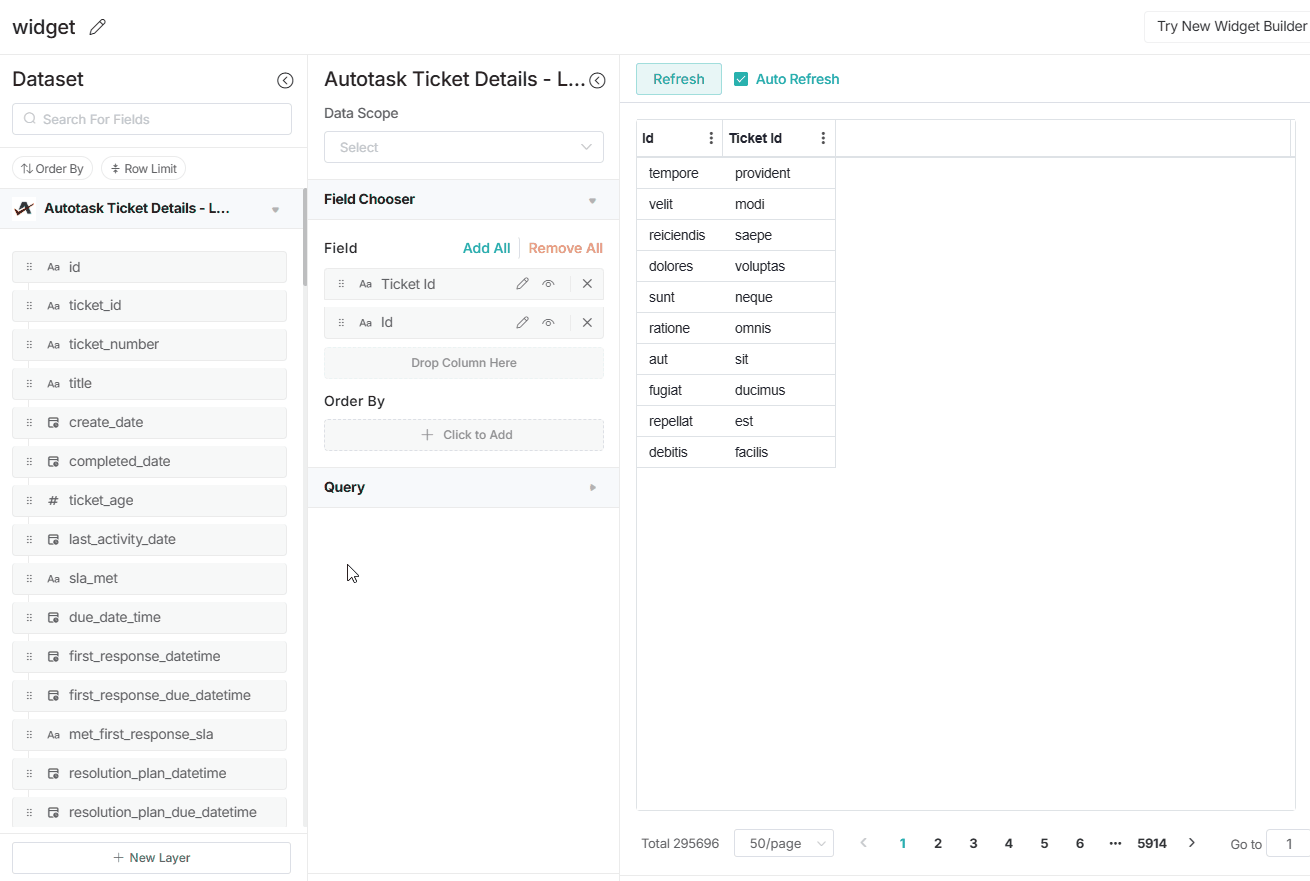This screenshot has width=1310, height=881.
Task: Remove the Id field with X icon
Action: tap(587, 322)
